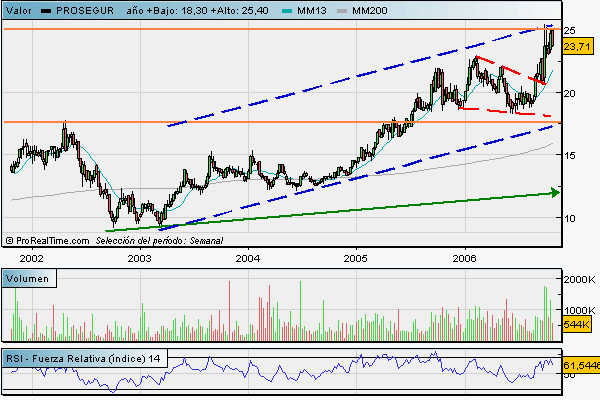Select the PROSEGUR legend entry
This screenshot has height=400, width=600.
(x=85, y=11)
